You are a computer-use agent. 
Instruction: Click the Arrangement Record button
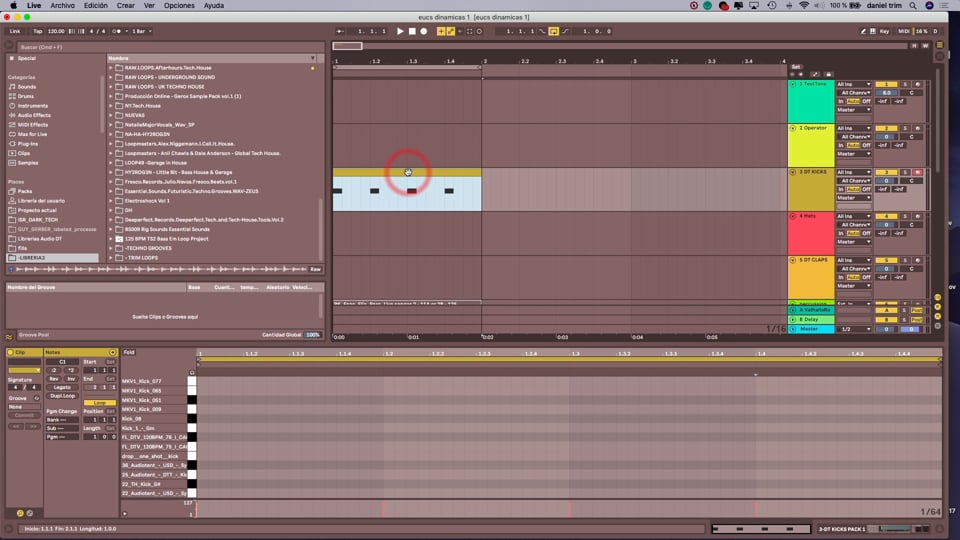click(x=424, y=31)
